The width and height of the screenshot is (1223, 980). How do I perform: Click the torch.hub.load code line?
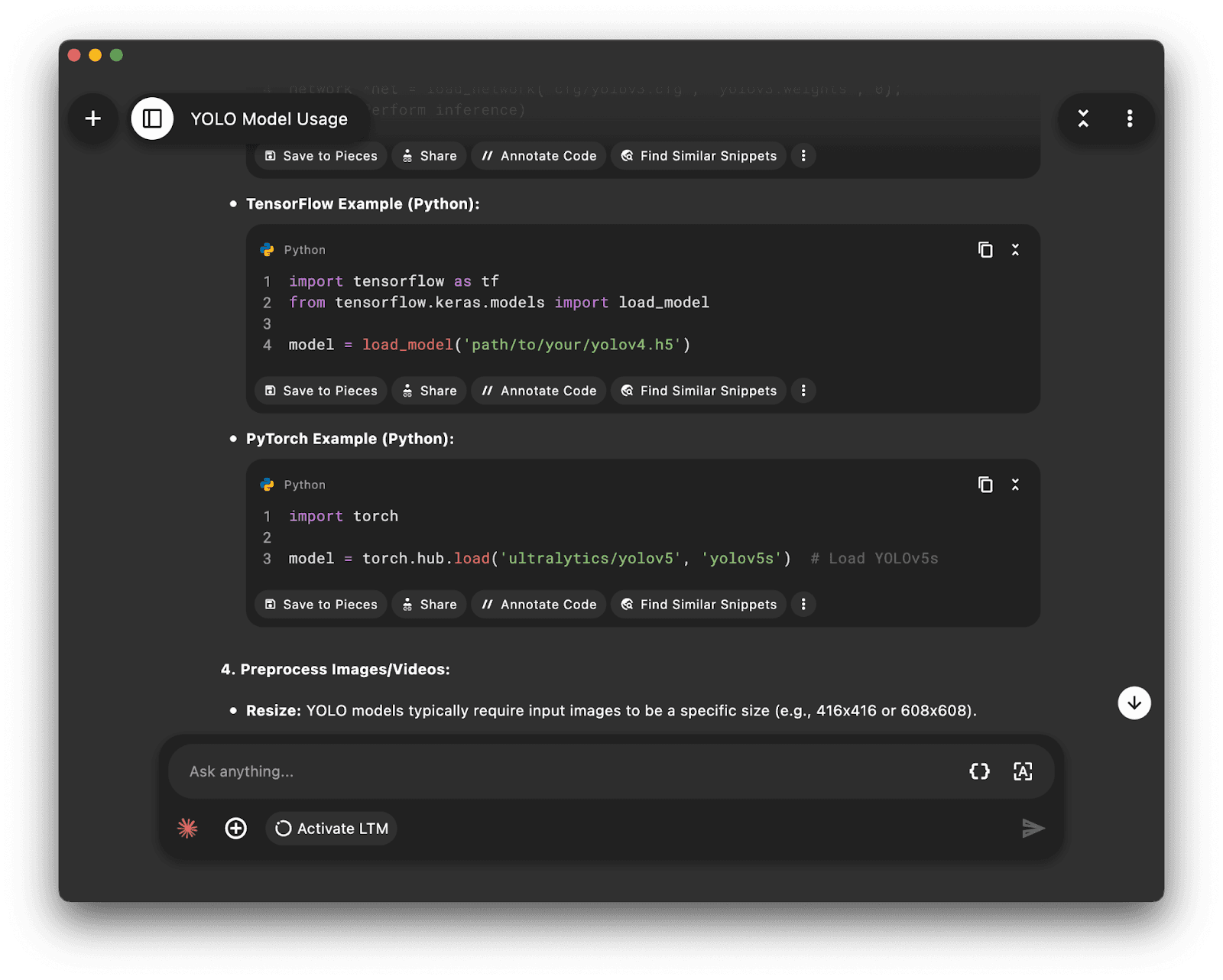point(613,559)
